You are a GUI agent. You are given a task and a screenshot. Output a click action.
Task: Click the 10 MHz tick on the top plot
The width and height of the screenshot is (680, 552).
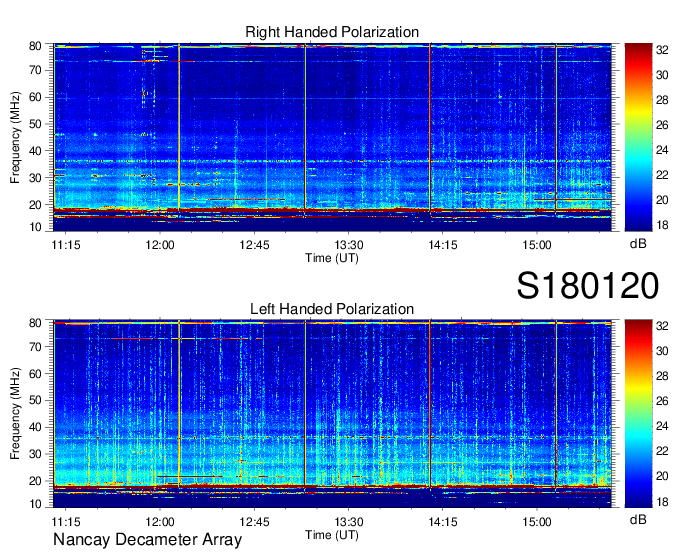(35, 227)
